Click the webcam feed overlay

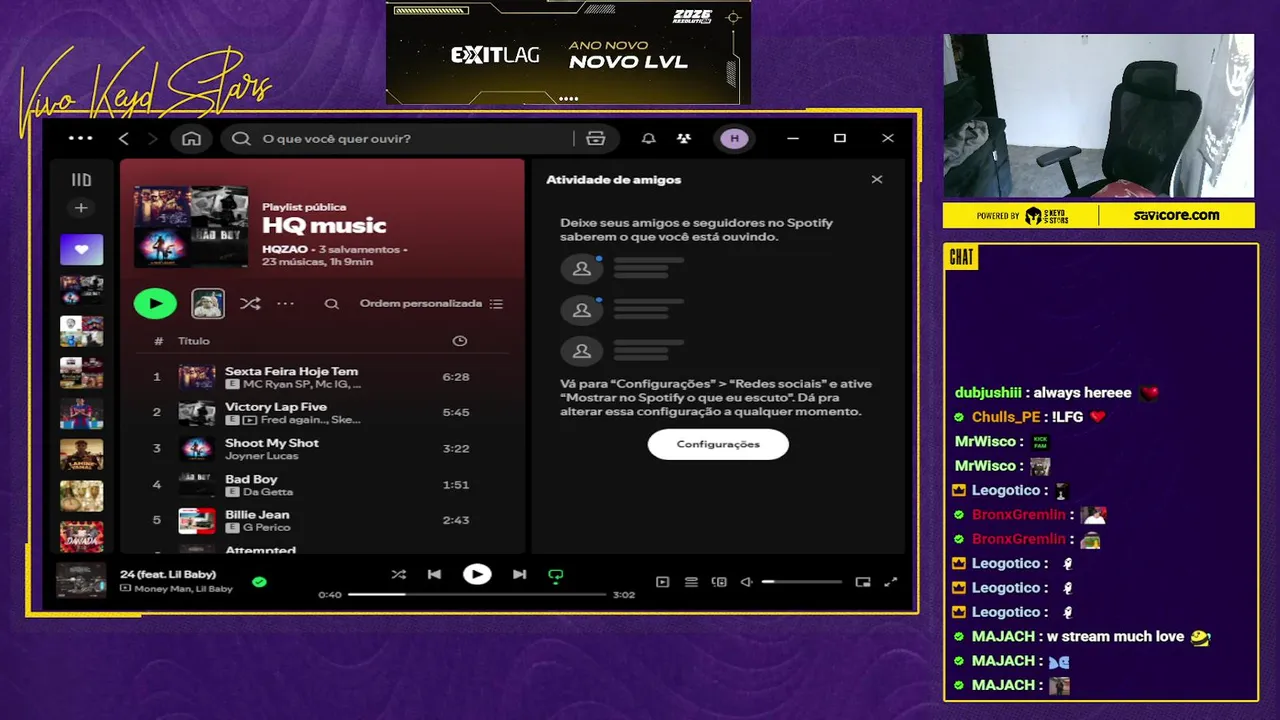pos(1099,116)
